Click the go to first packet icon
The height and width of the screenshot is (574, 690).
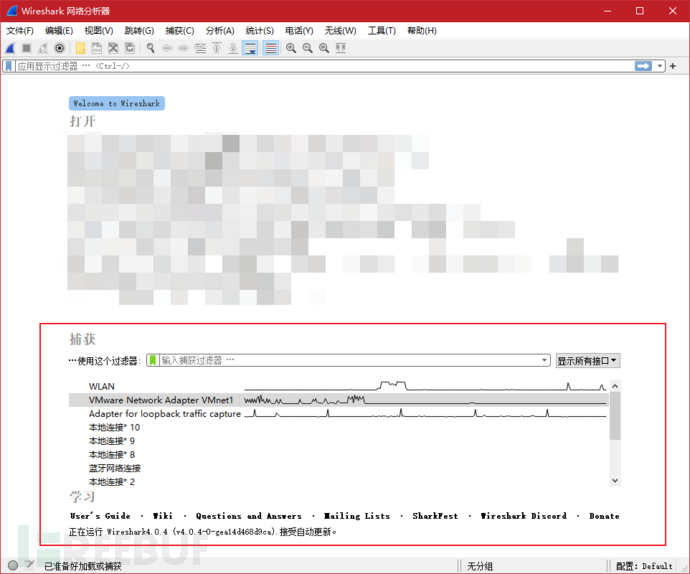tap(217, 48)
